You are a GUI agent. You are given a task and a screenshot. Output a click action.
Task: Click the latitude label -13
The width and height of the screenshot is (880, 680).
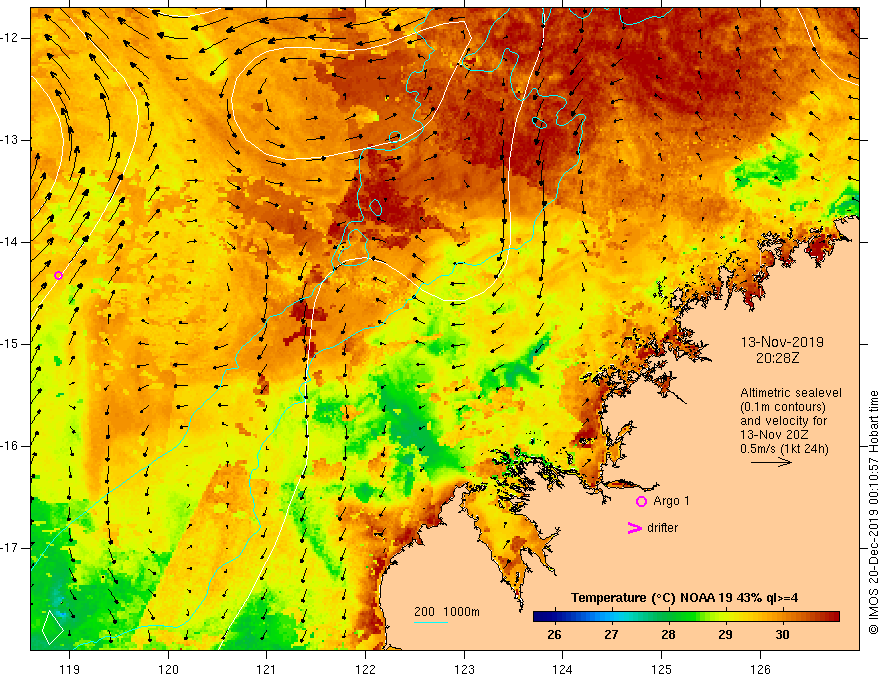pyautogui.click(x=10, y=140)
